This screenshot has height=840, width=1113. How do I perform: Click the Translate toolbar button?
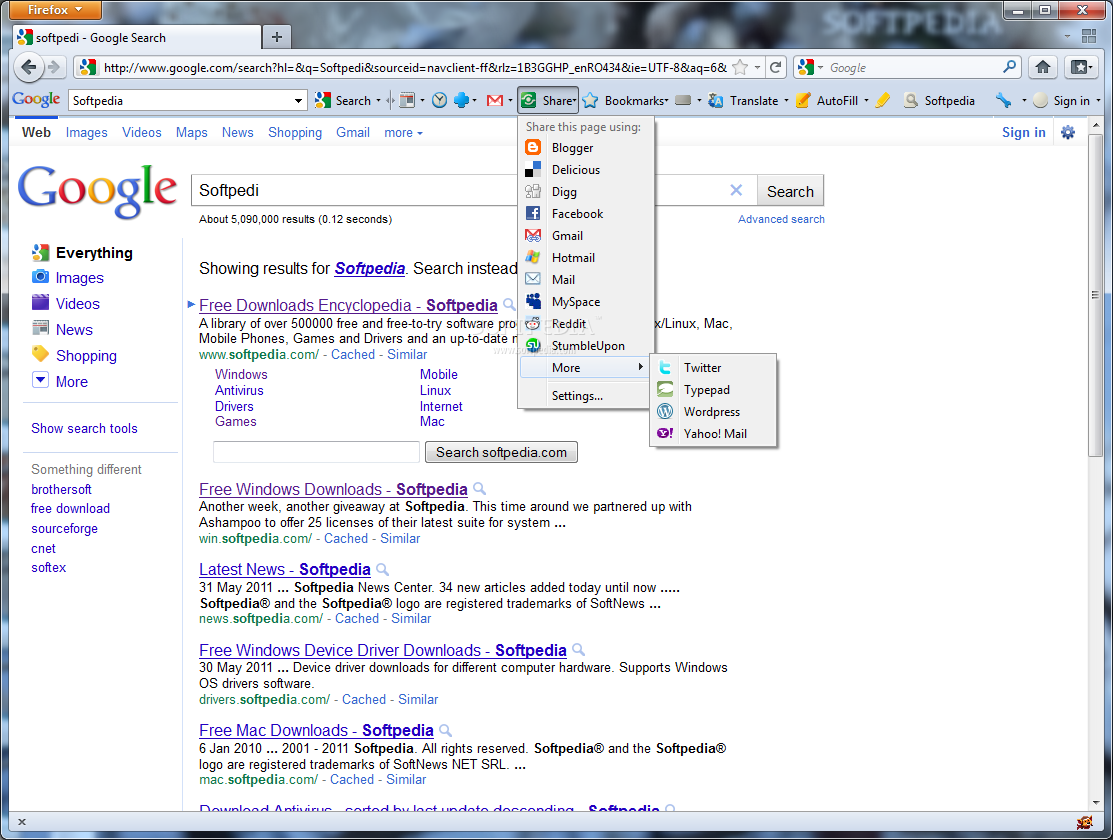tap(743, 101)
